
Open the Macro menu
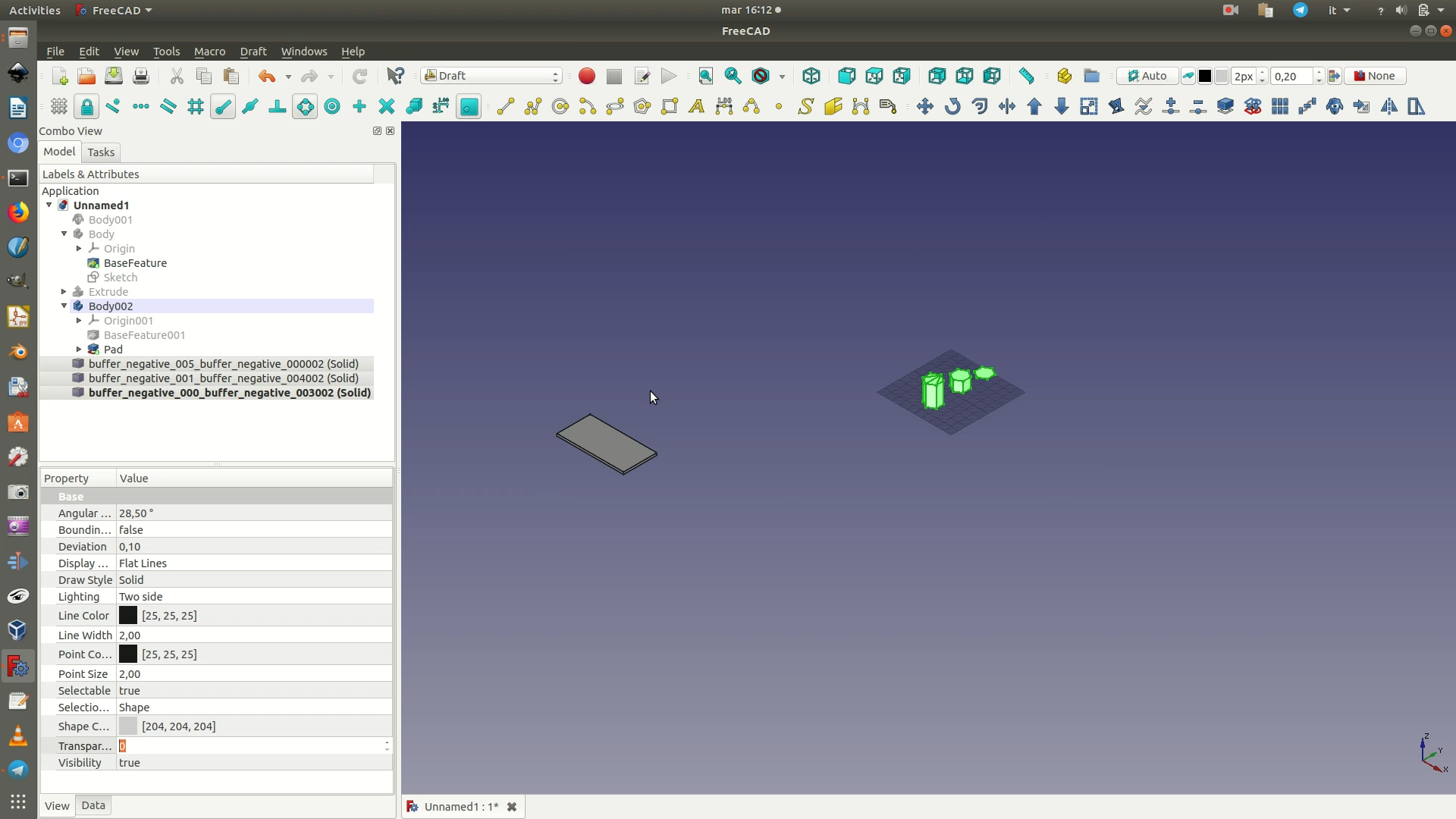click(x=209, y=52)
